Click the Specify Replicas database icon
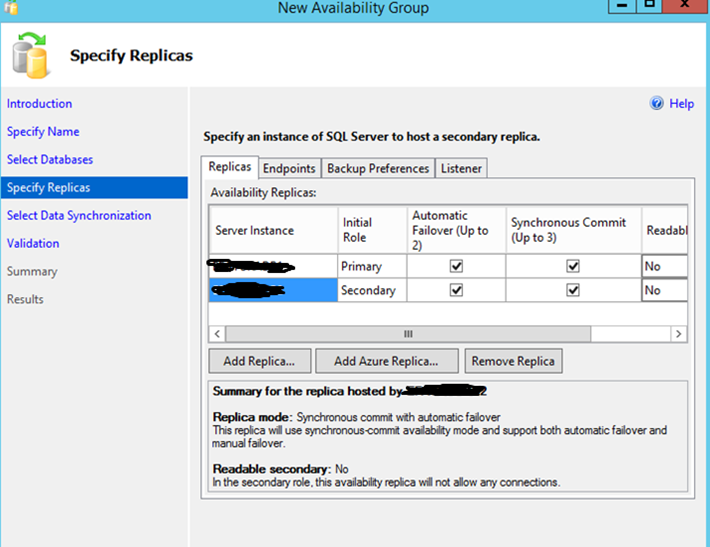710x547 pixels. click(32, 55)
